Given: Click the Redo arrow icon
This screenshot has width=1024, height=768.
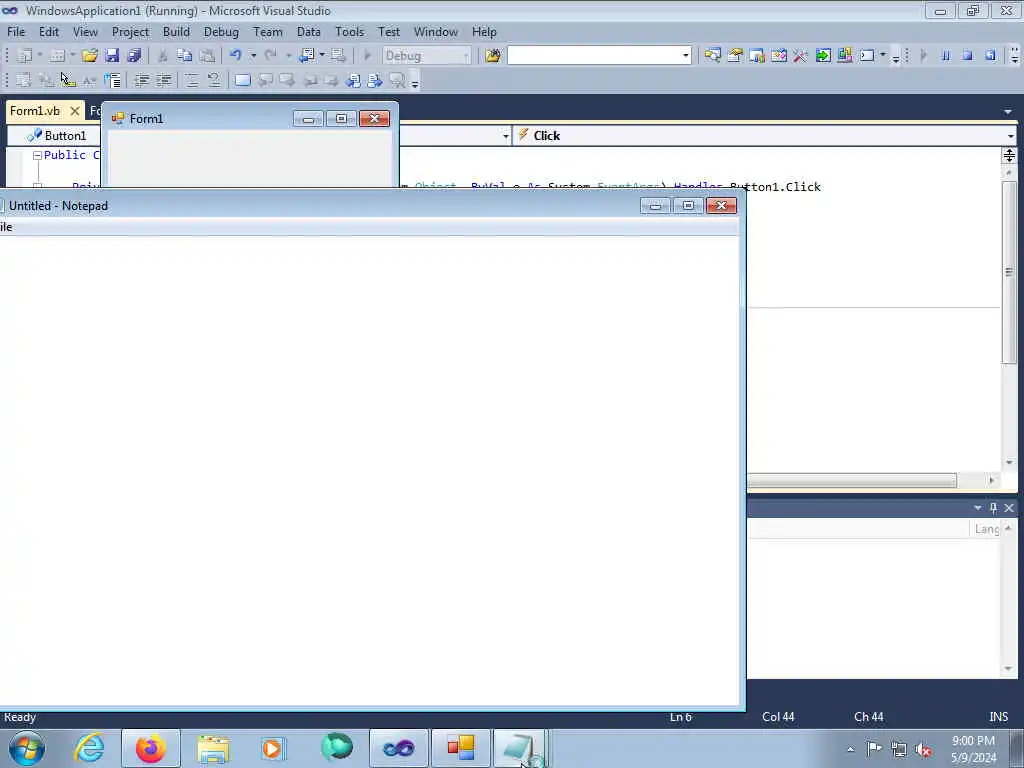Looking at the screenshot, I should (270, 56).
